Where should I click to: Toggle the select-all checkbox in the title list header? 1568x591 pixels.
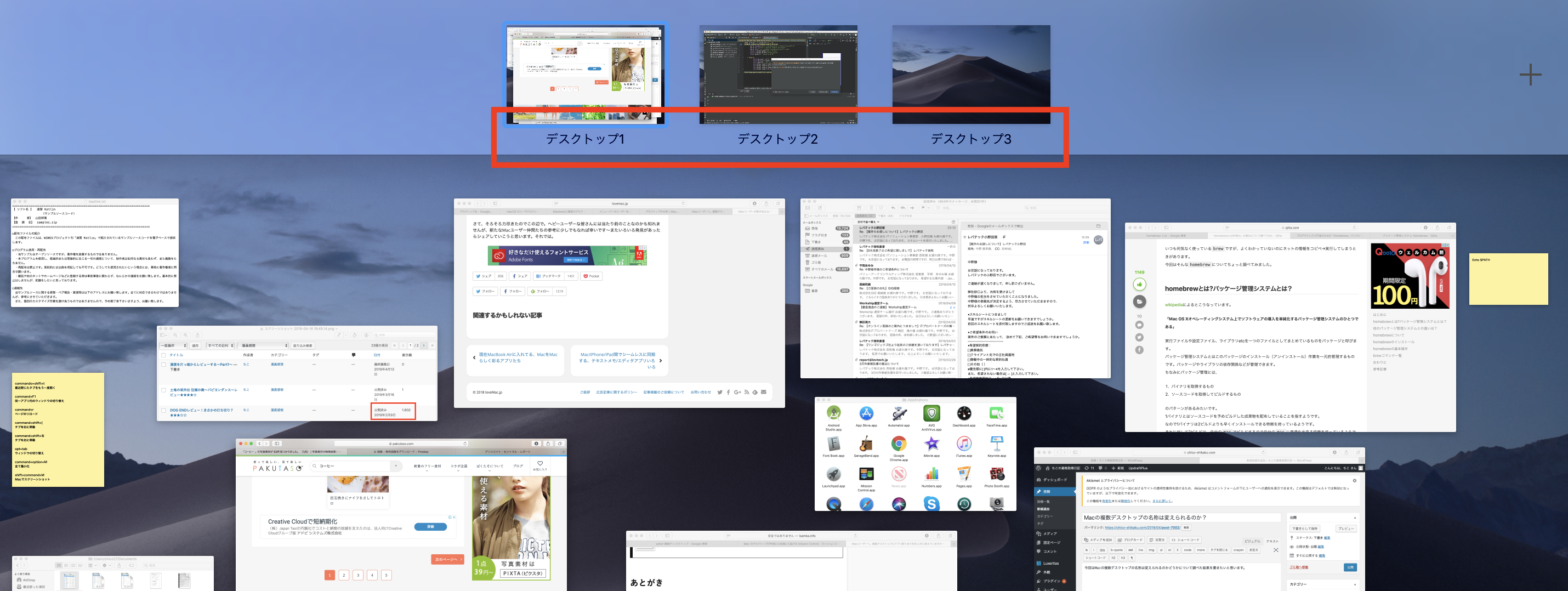pos(163,355)
